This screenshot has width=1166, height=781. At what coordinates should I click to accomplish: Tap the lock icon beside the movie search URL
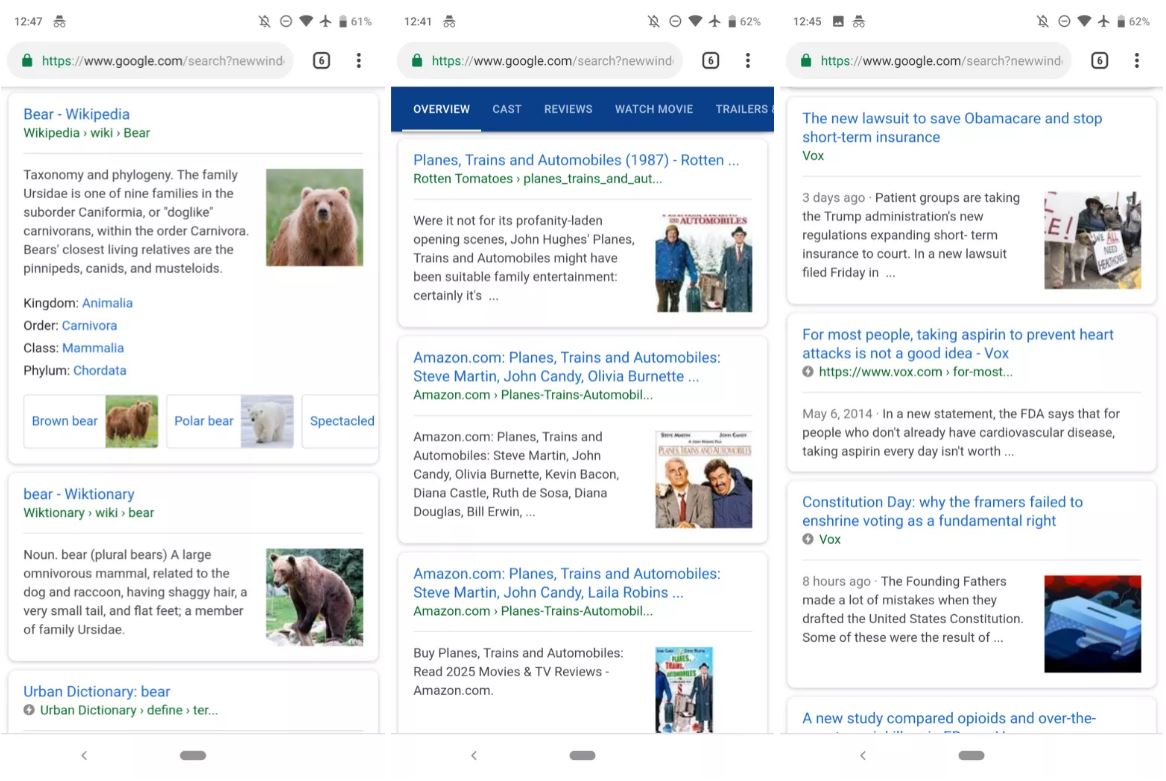[x=417, y=61]
